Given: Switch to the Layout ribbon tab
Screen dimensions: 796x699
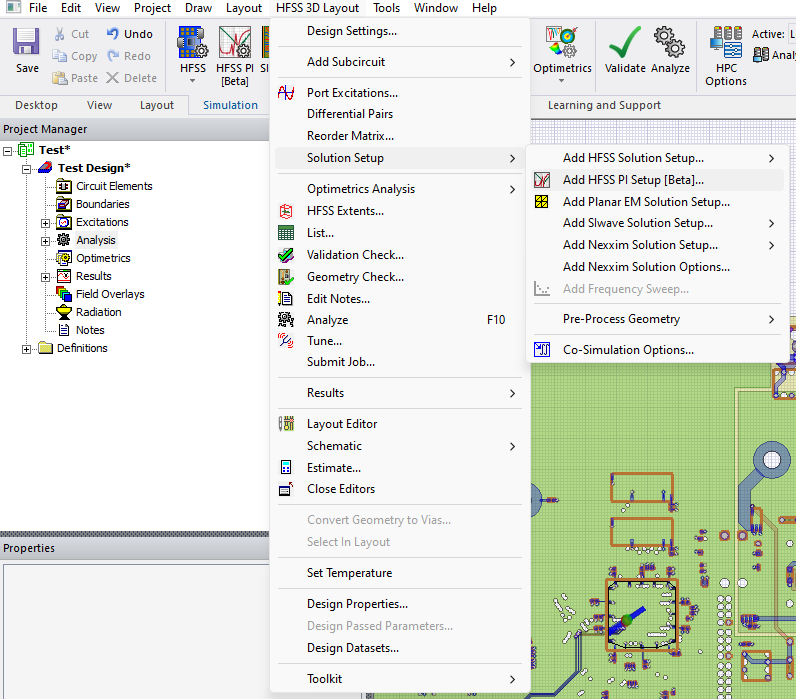Looking at the screenshot, I should click(156, 105).
